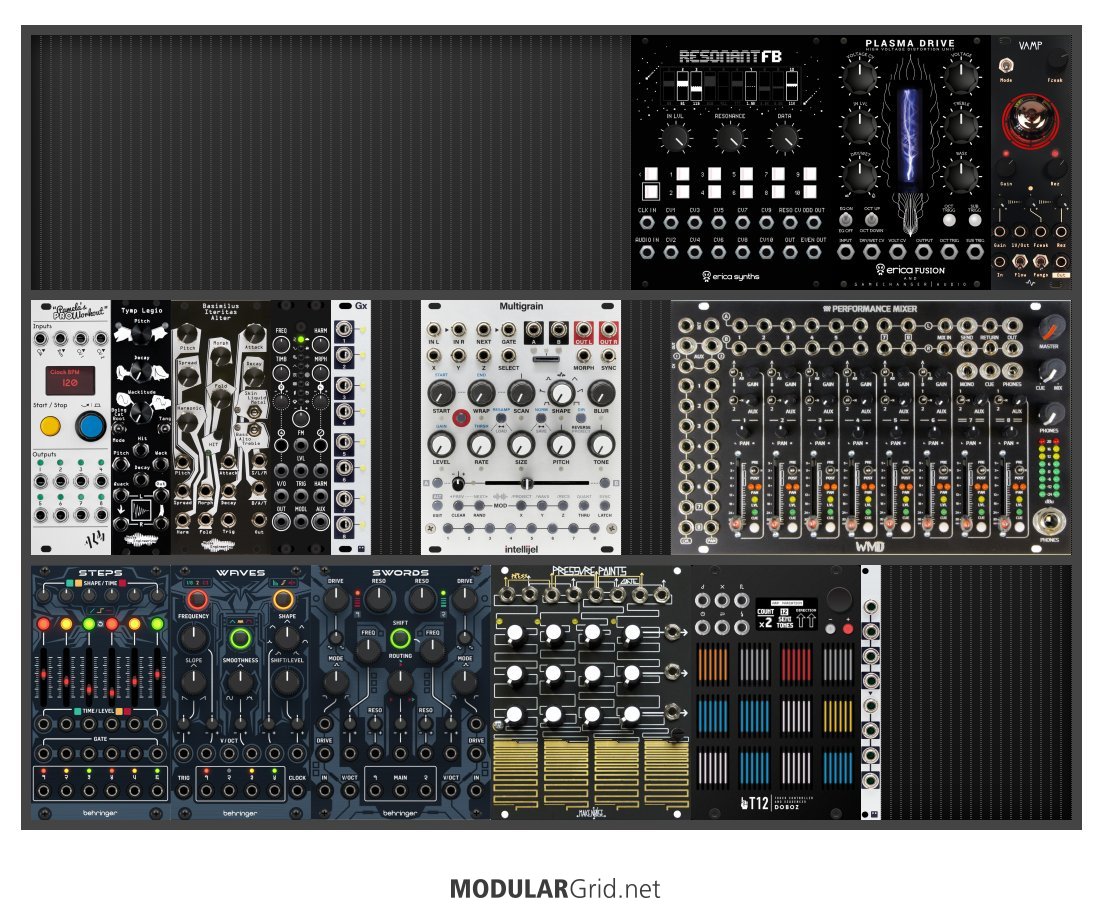The width and height of the screenshot is (1112, 910).
Task: Click the OUTPUT jack on Plasma Drive
Action: click(x=923, y=253)
